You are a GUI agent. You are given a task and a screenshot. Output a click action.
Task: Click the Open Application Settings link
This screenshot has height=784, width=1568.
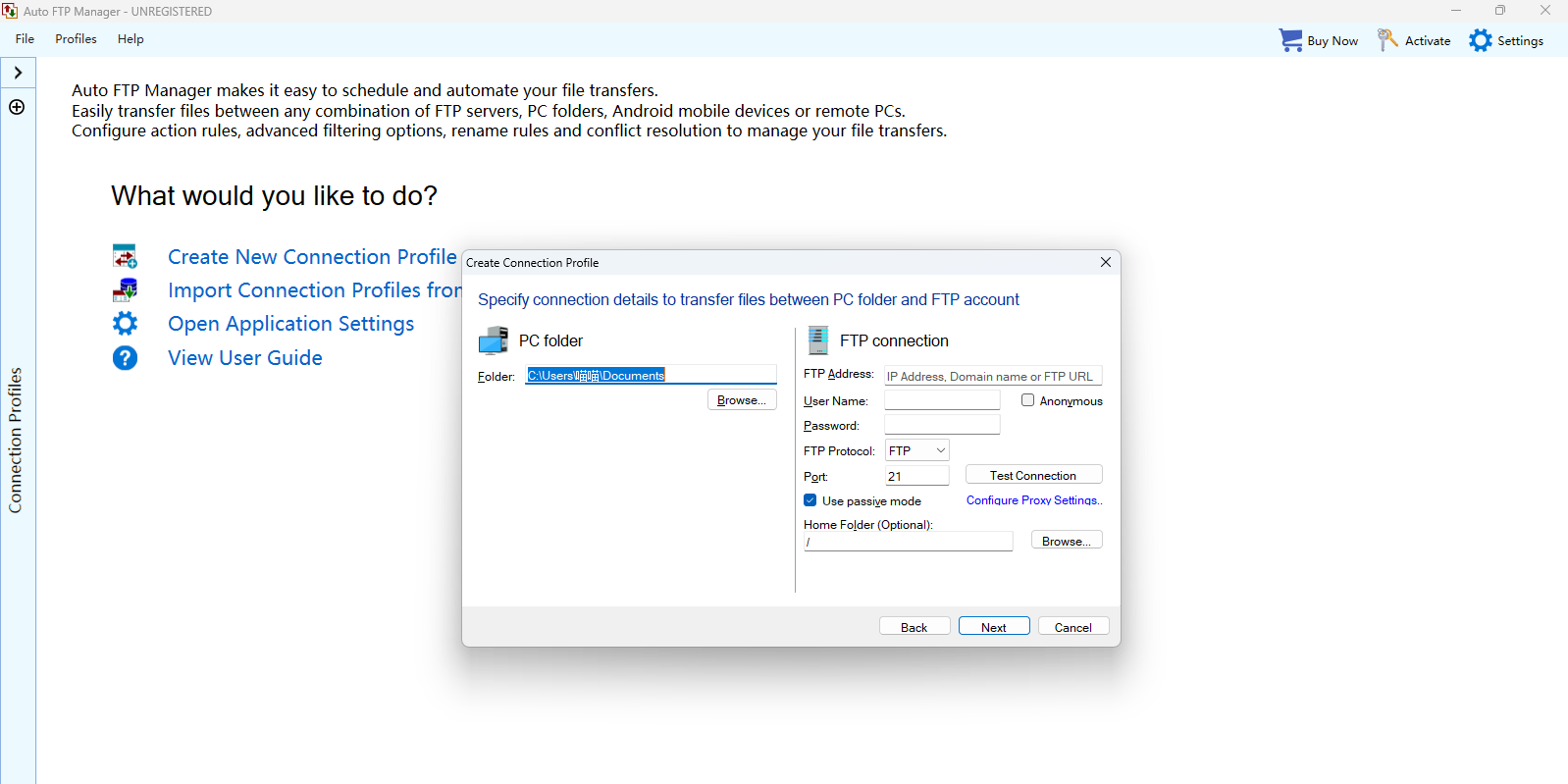coord(291,324)
